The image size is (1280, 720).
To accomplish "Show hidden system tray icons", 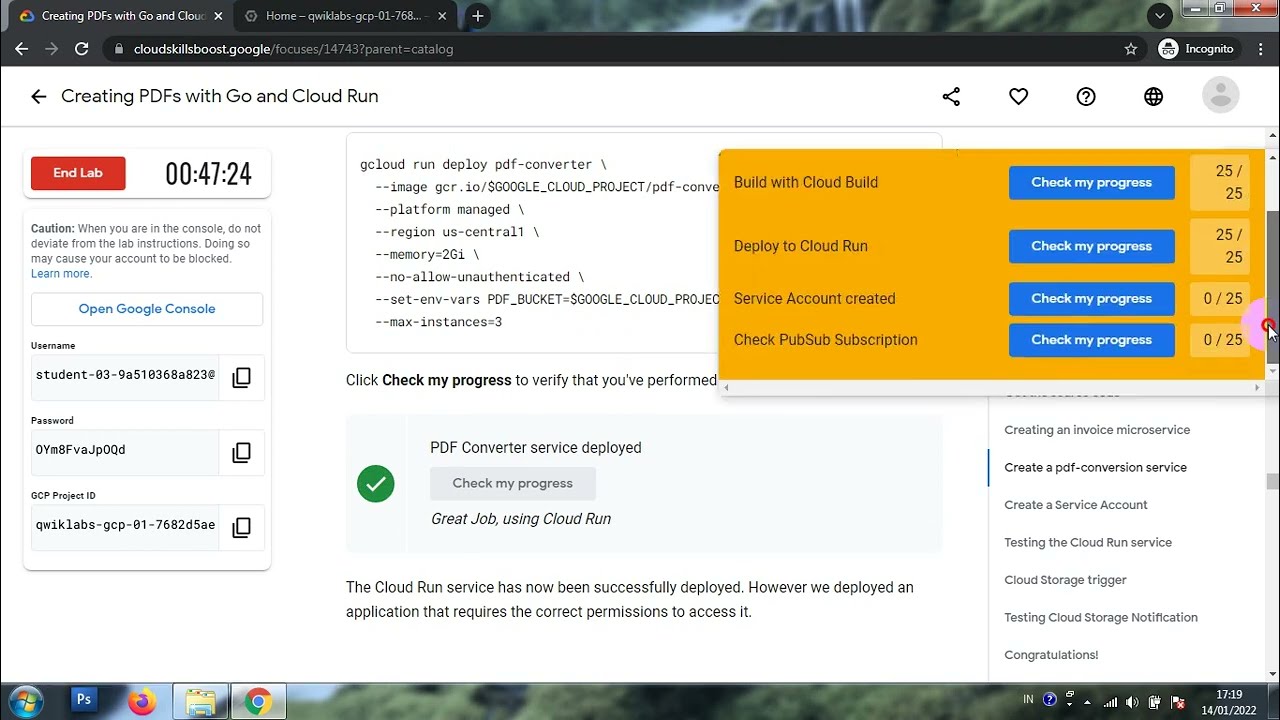I will 1087,702.
